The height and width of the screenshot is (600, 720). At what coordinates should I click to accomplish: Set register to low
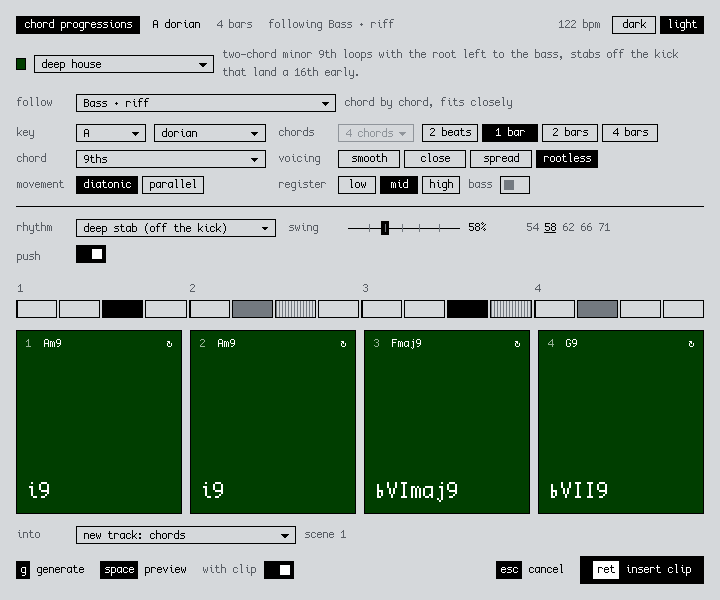click(357, 185)
